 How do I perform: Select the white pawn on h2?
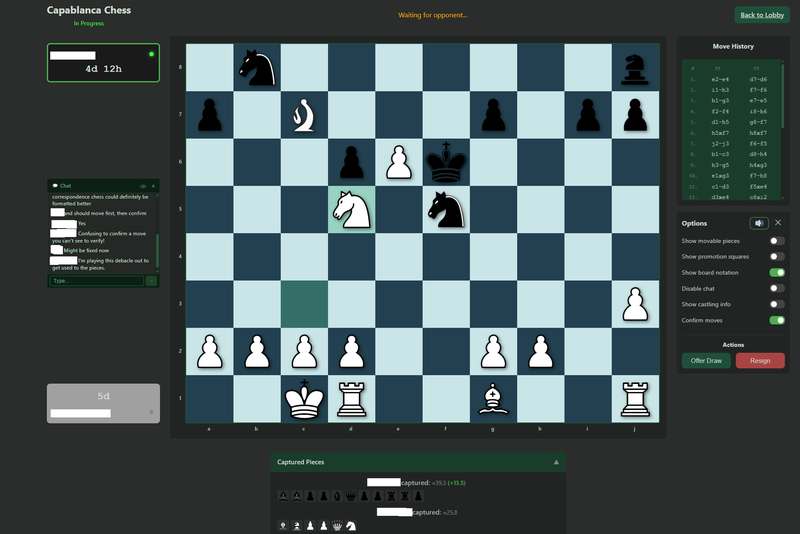click(541, 352)
